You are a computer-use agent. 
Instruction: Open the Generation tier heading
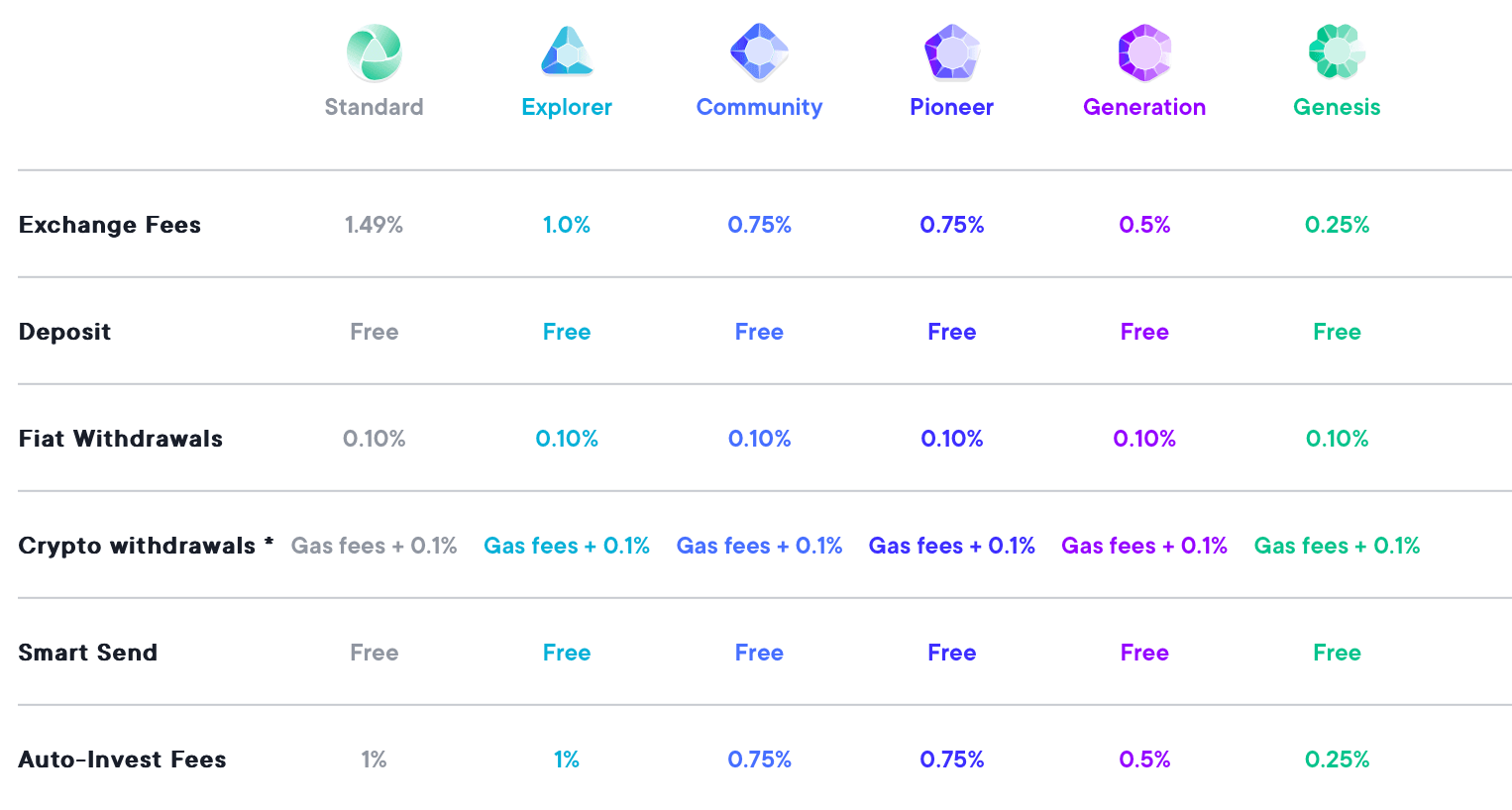click(x=1144, y=107)
